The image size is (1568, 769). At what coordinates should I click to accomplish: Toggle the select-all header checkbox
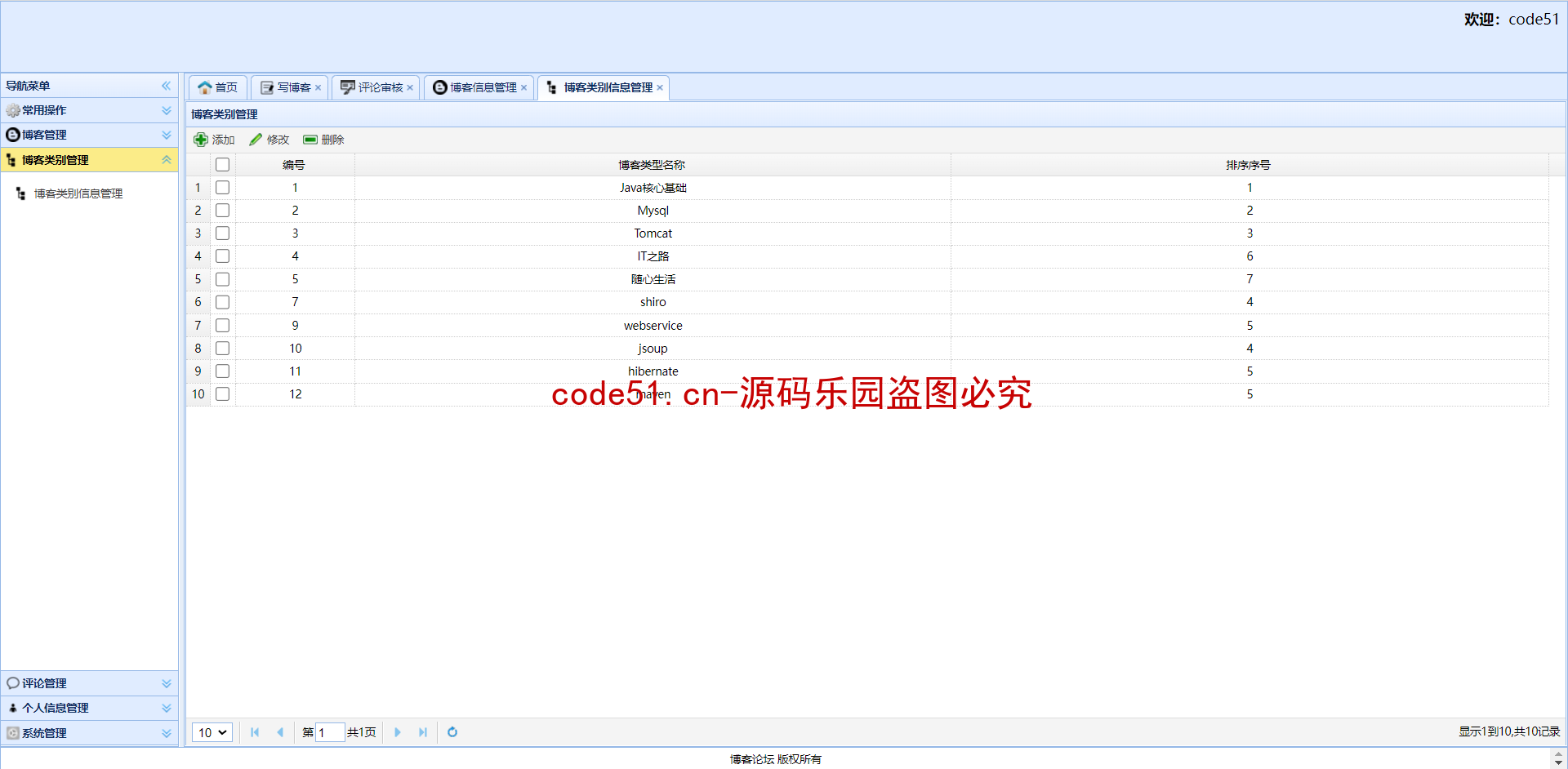(x=222, y=165)
